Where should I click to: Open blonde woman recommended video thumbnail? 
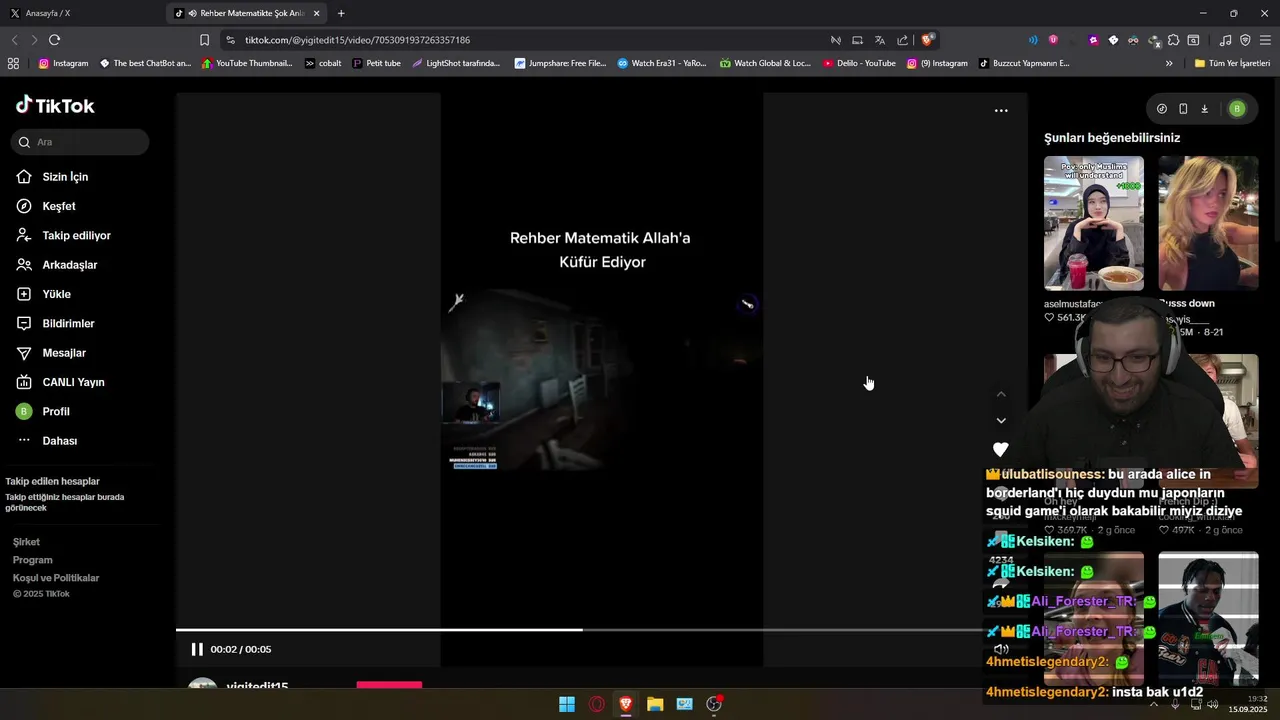point(1208,223)
